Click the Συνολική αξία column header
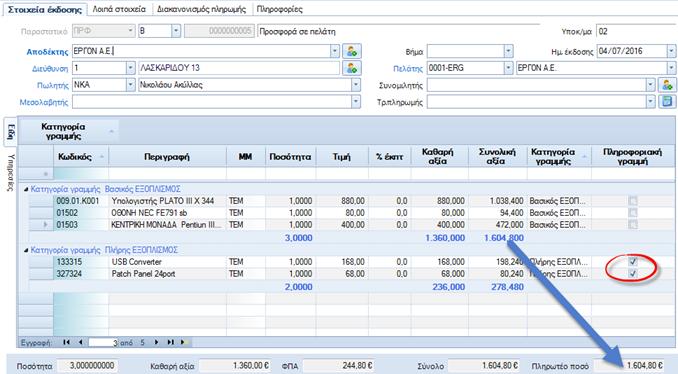The height and width of the screenshot is (374, 678). tap(497, 157)
